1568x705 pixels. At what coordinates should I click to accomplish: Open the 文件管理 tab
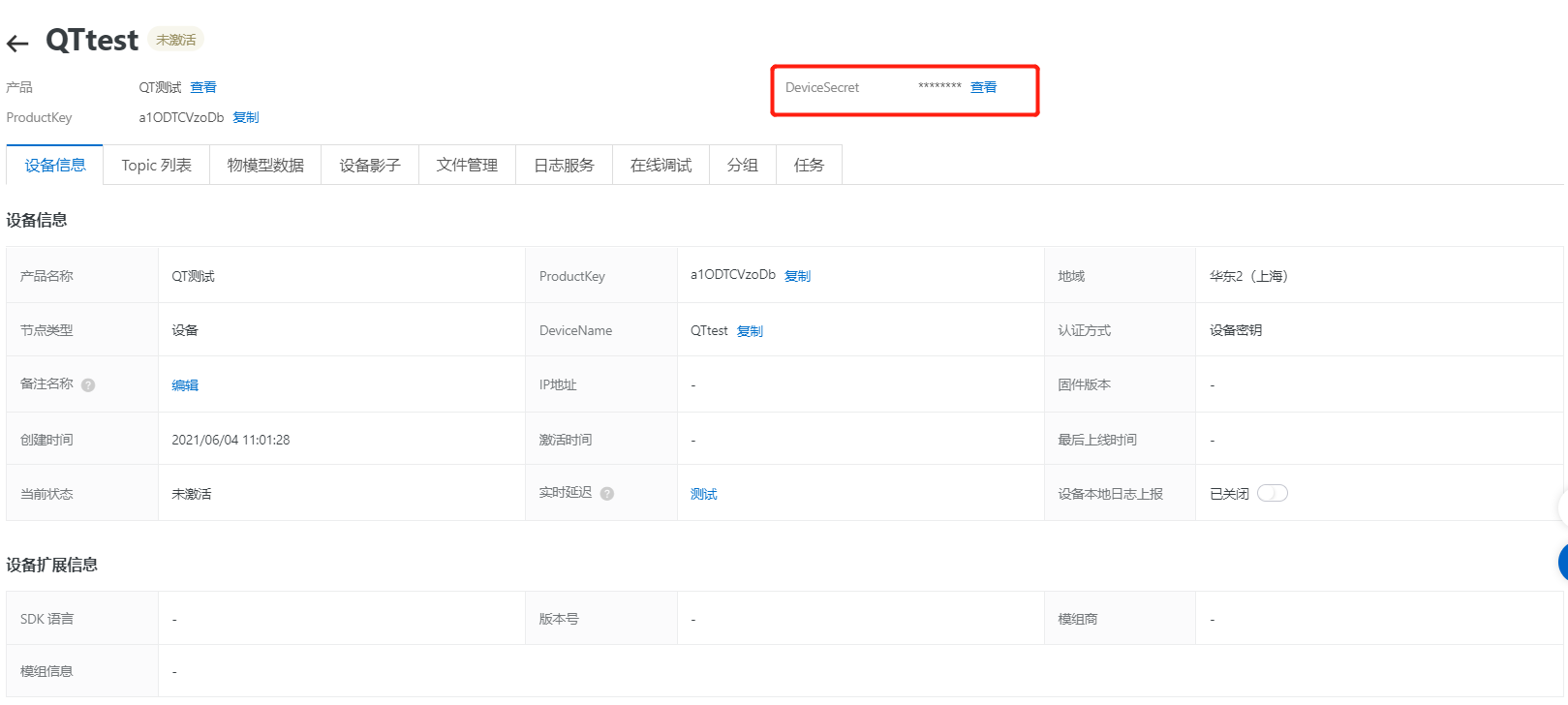point(467,166)
